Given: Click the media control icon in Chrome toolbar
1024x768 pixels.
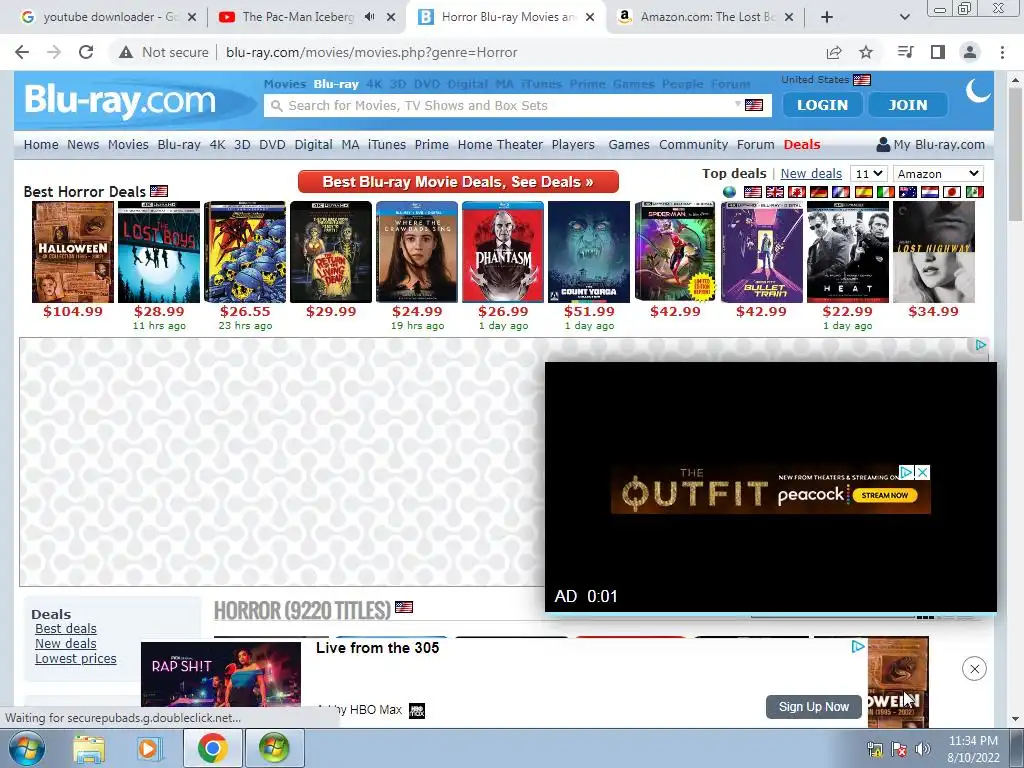Looking at the screenshot, I should tap(906, 52).
